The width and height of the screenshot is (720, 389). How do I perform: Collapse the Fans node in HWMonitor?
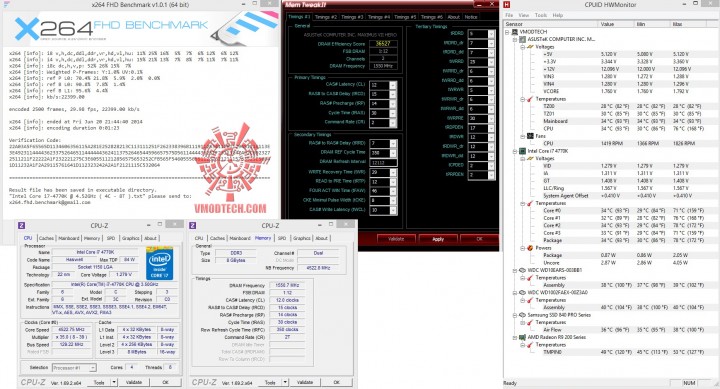(523, 136)
